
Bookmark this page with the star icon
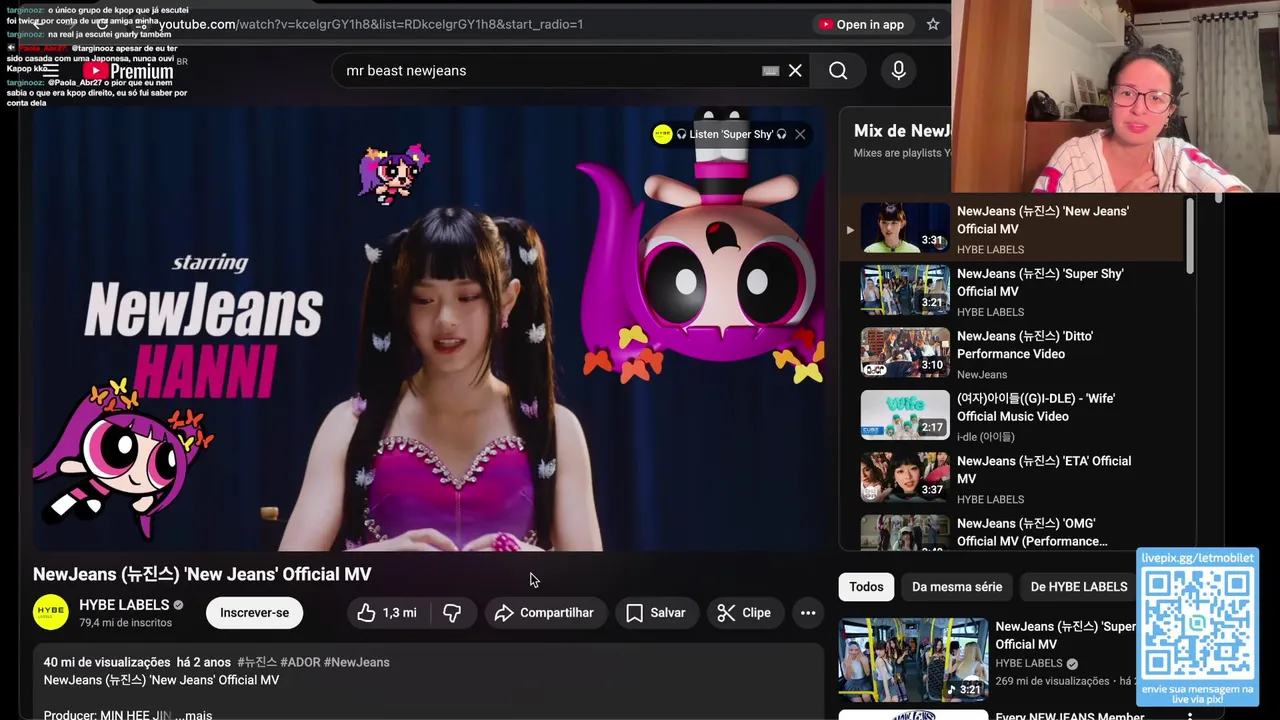[x=933, y=24]
